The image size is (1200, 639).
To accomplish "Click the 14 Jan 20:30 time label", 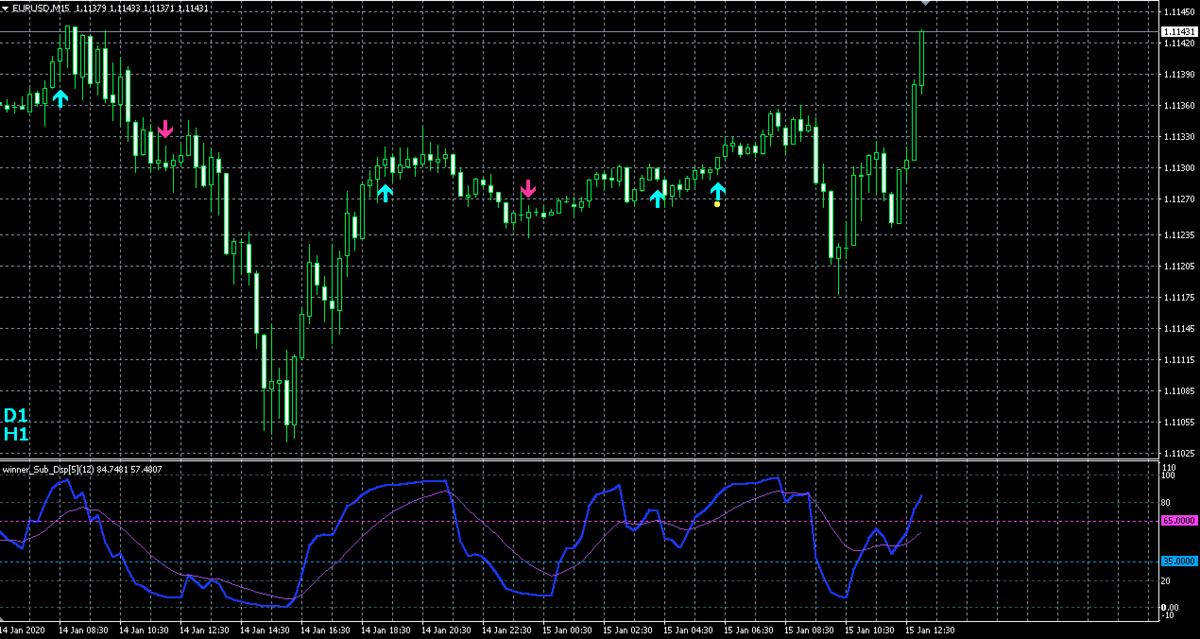I will [447, 631].
